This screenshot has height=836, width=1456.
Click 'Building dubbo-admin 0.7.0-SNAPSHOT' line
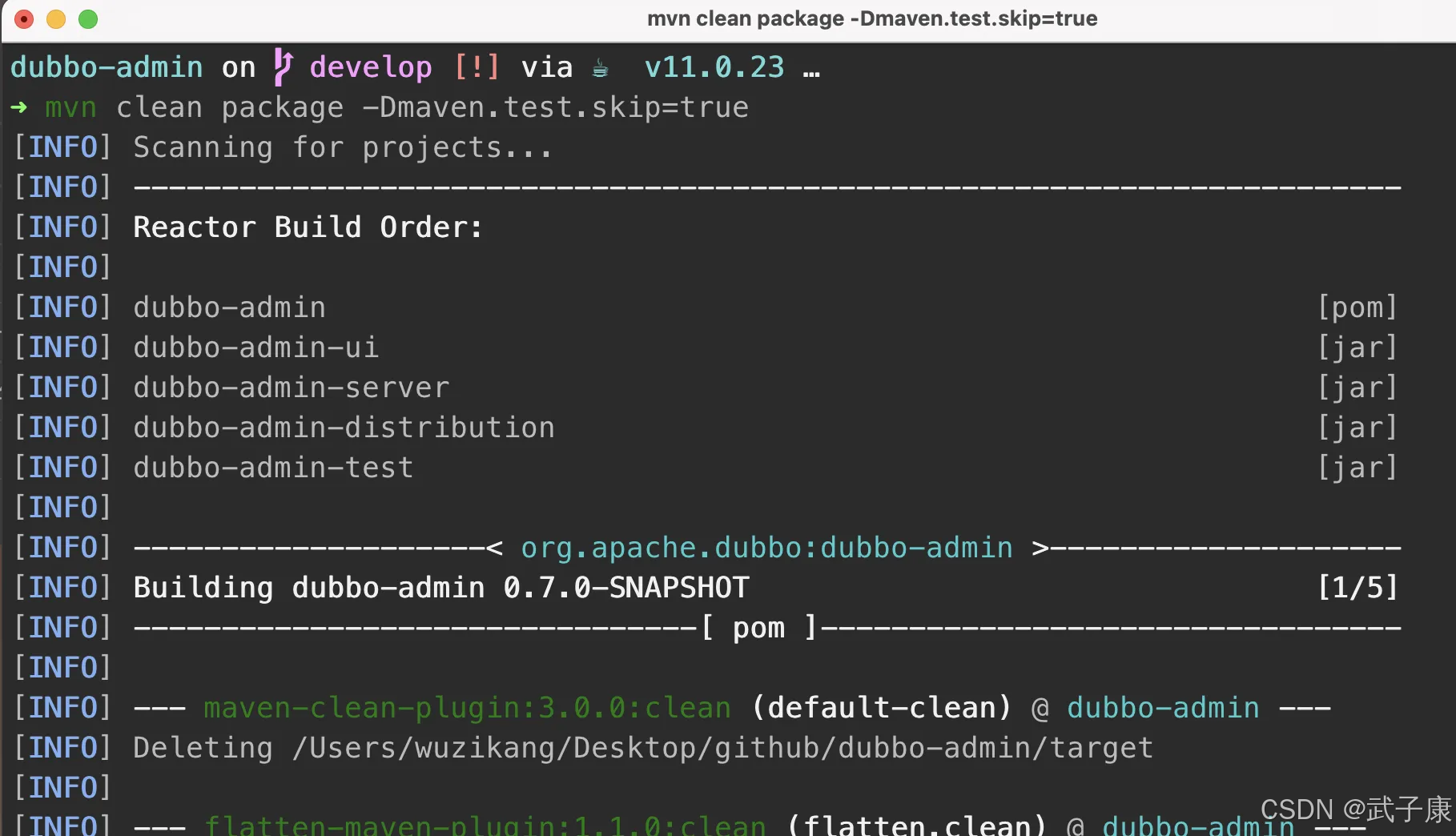click(441, 588)
